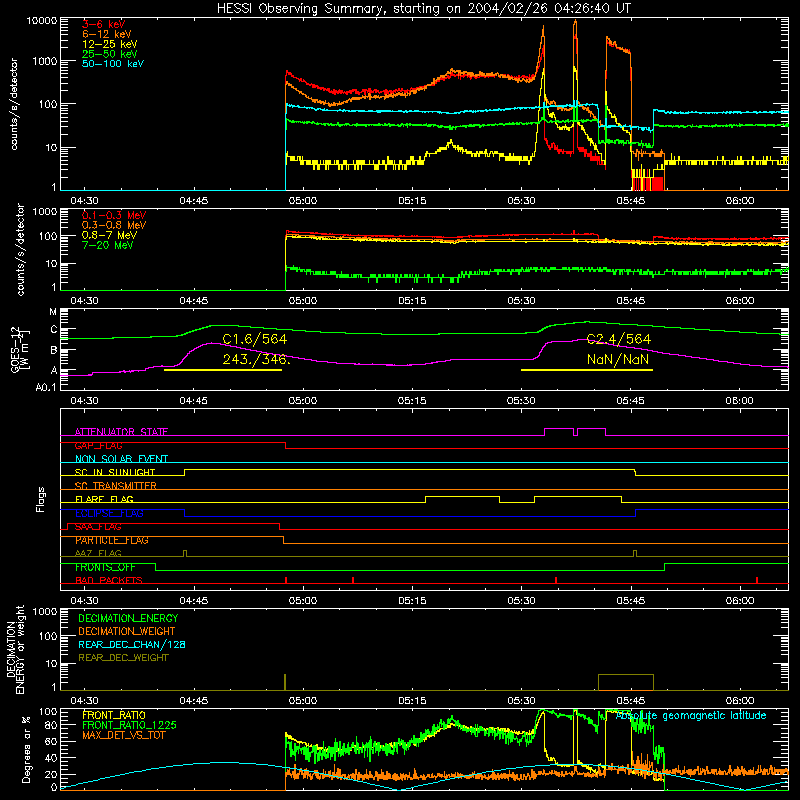
Task: Click the SAA_FLAG label
Action: [98, 526]
